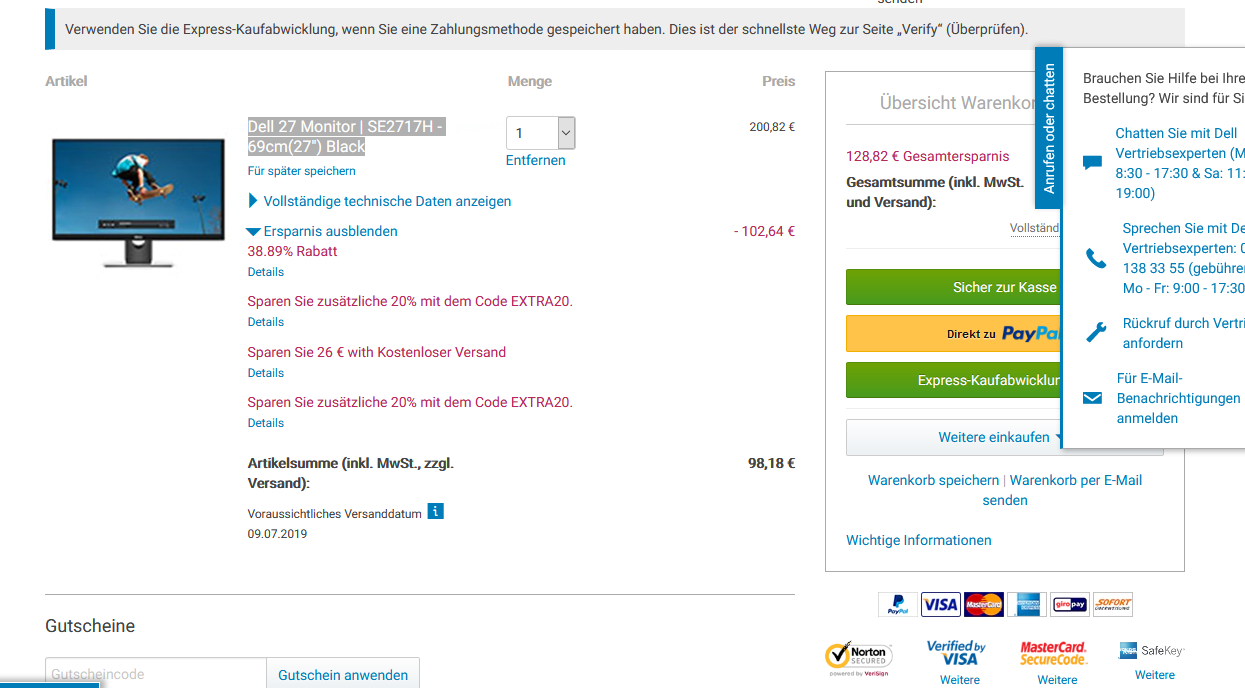This screenshot has height=688, width=1245.
Task: Open the Menge quantity dropdown
Action: (x=540, y=133)
